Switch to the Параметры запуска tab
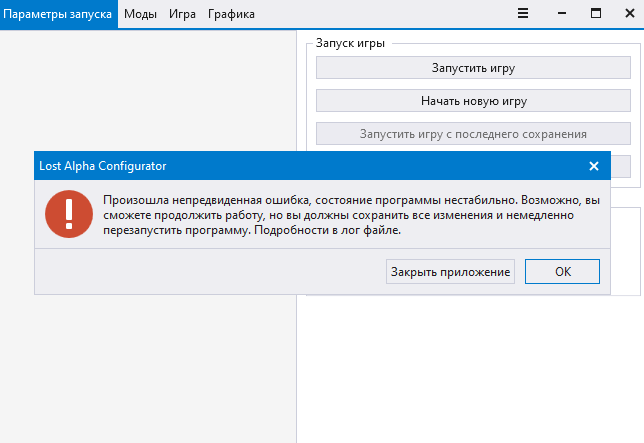The width and height of the screenshot is (644, 443). 58,14
